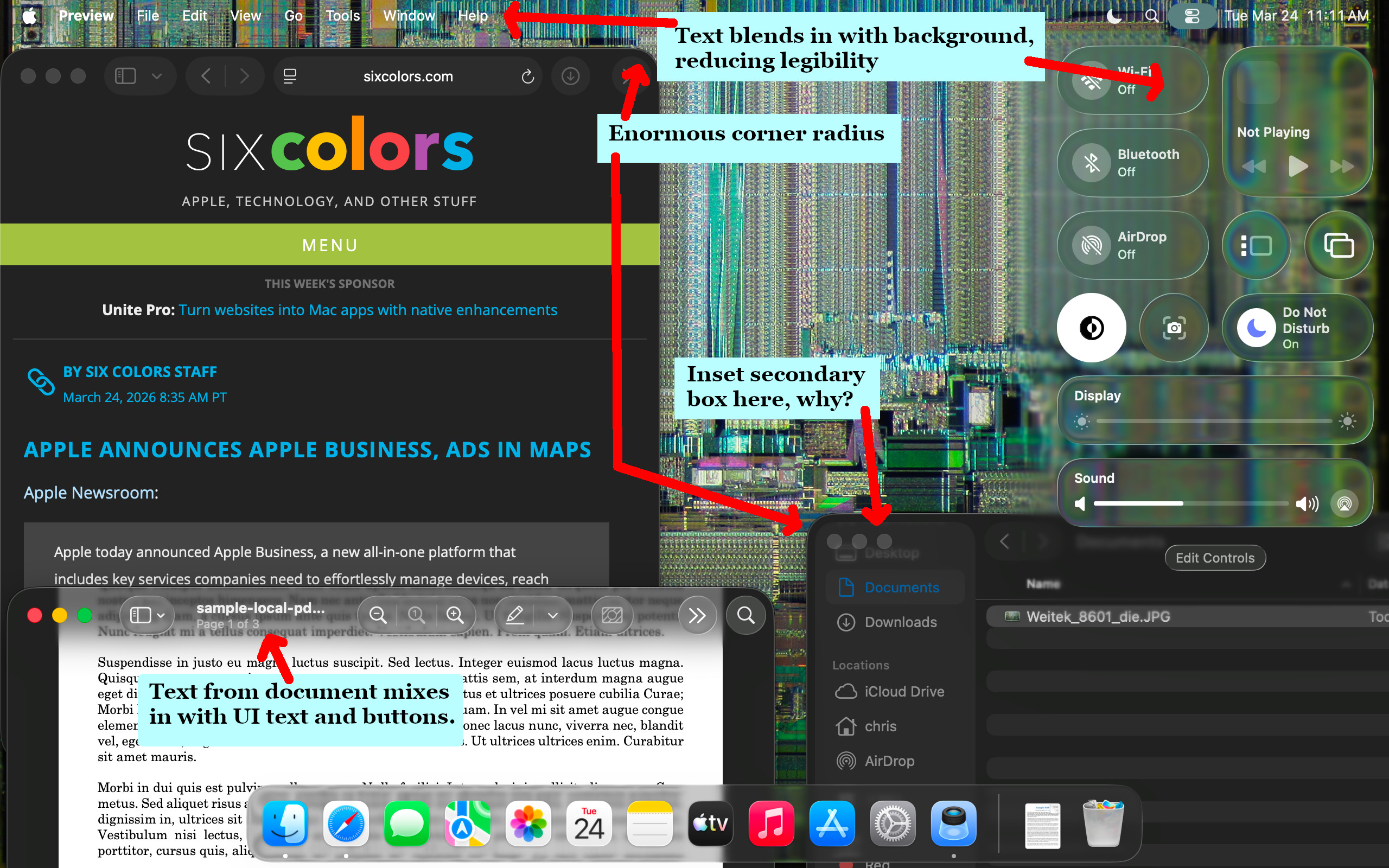Open the Apple menu
Viewport: 1389px width, 868px height.
click(x=29, y=16)
